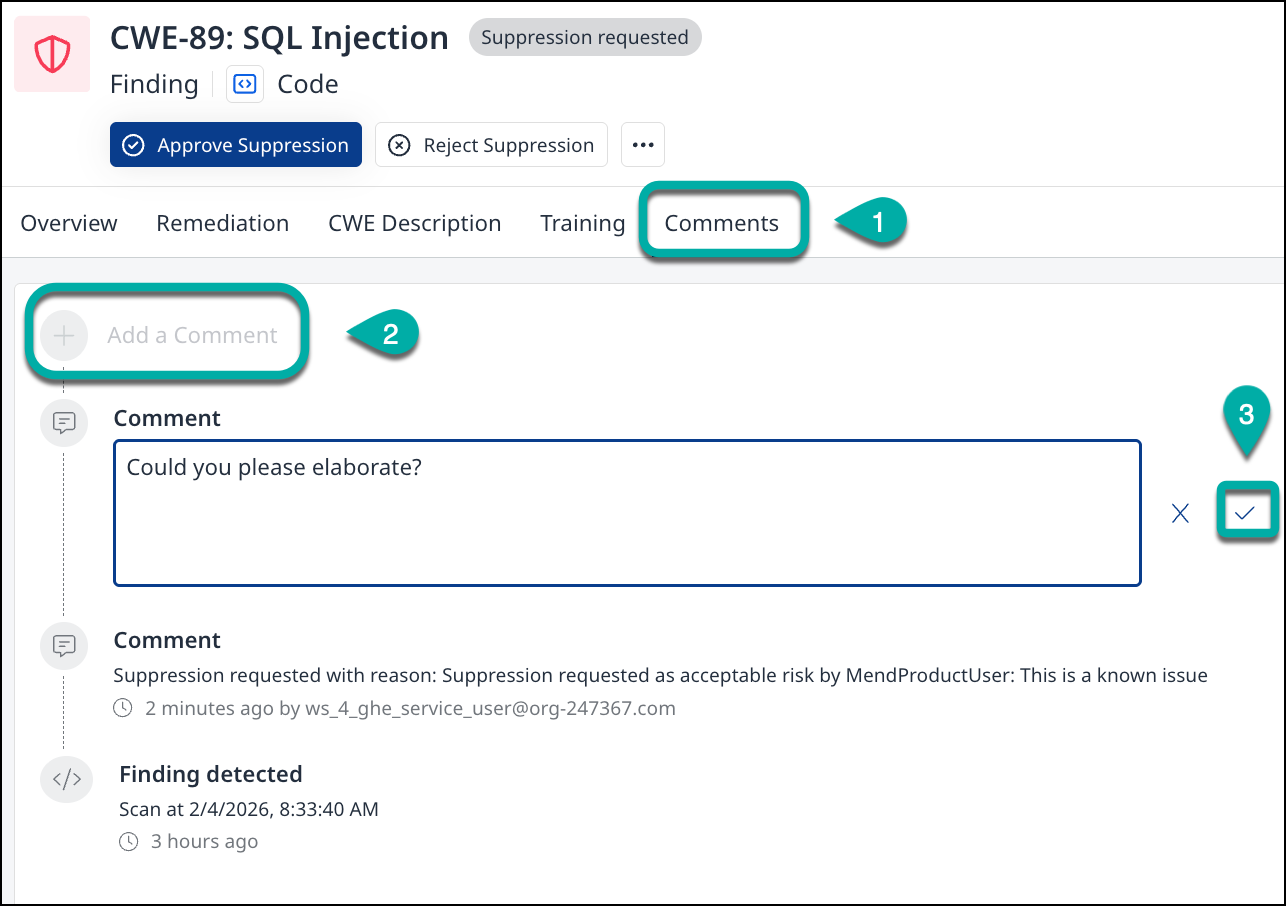Click the clock icon beside 2 minutes ago
Screen dimensions: 1286x906
(x=124, y=709)
